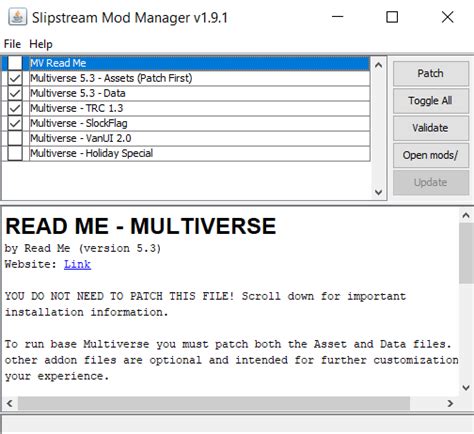Image resolution: width=474 pixels, height=434 pixels.
Task: Minimize the Slipstream Mod Manager window
Action: [338, 17]
